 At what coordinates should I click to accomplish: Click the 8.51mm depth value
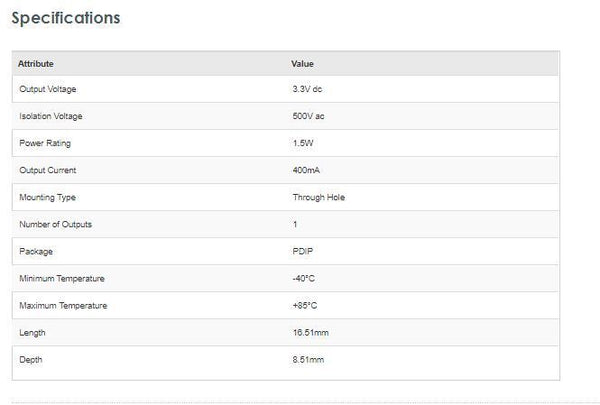[x=305, y=359]
